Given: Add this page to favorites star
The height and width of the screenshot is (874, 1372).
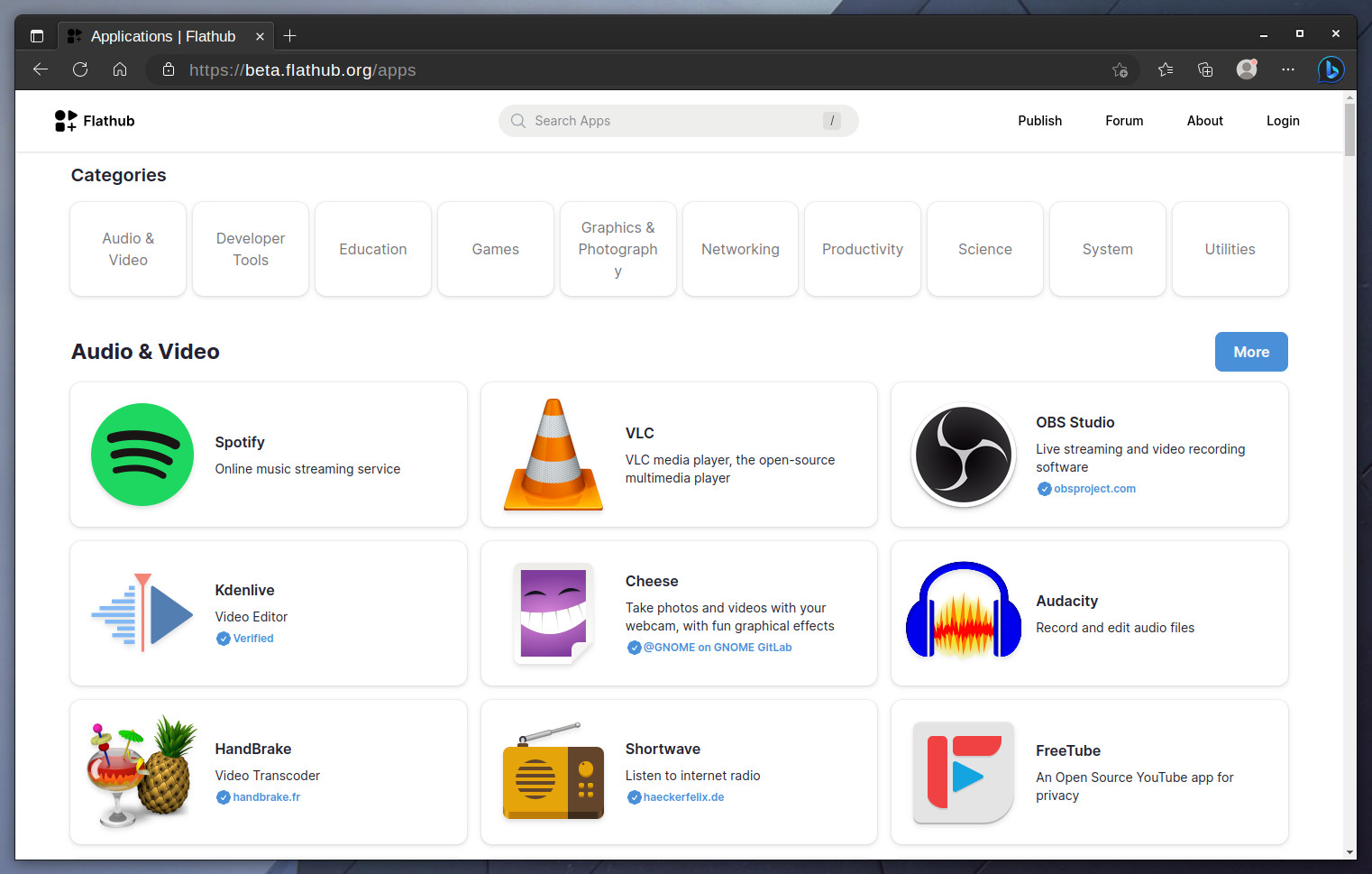Looking at the screenshot, I should (x=1120, y=69).
